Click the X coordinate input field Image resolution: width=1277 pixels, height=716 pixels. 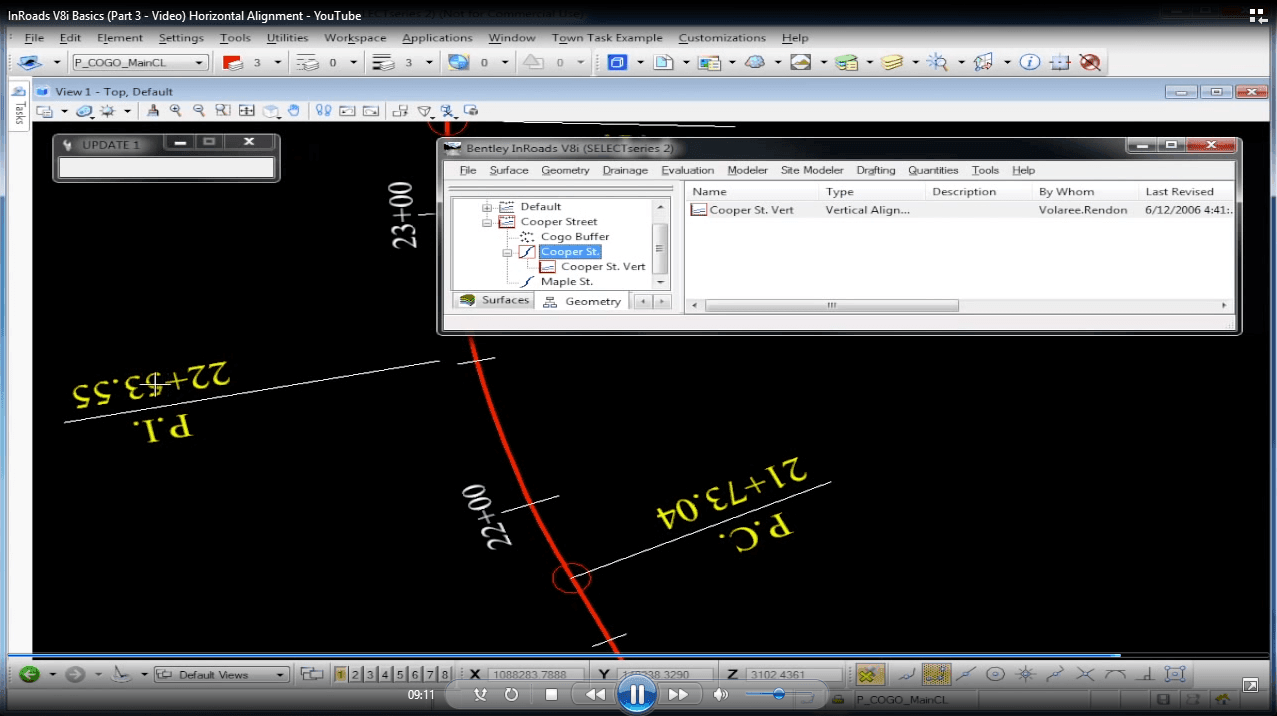538,675
